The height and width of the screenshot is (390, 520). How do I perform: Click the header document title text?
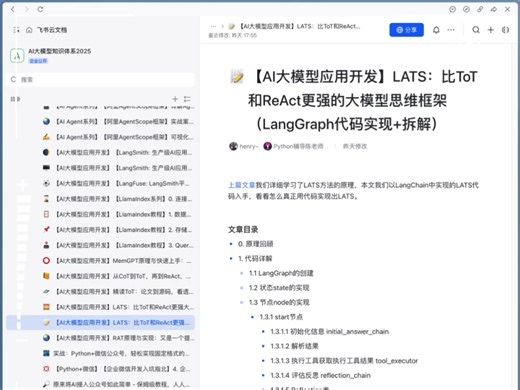(x=300, y=26)
